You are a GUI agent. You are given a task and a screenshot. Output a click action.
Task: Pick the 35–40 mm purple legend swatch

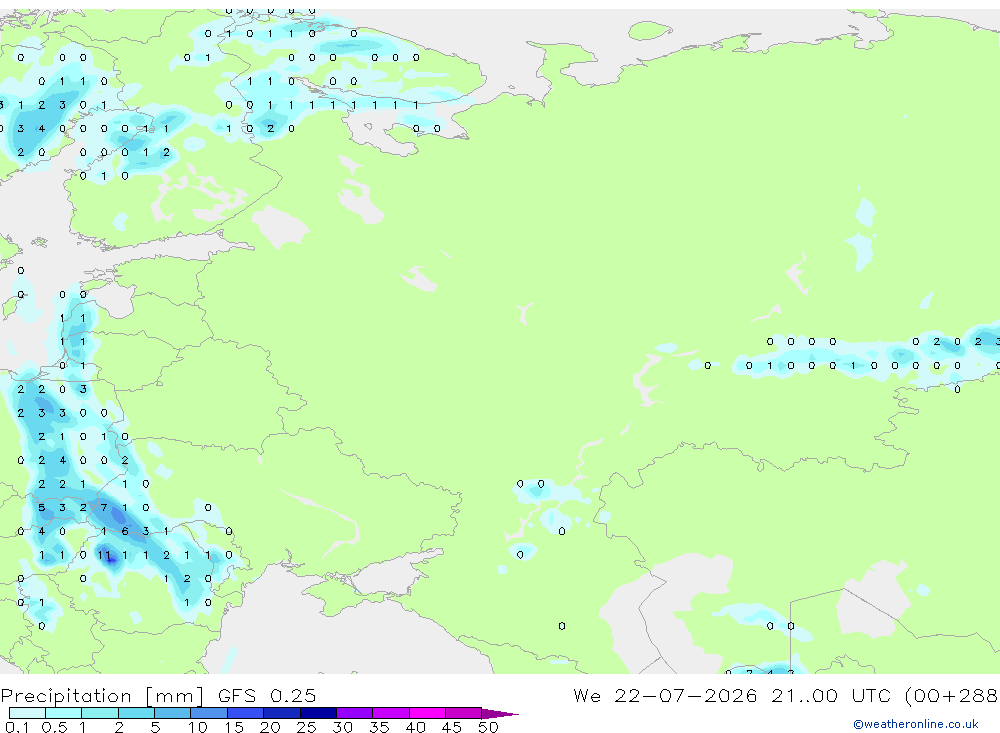click(x=391, y=713)
